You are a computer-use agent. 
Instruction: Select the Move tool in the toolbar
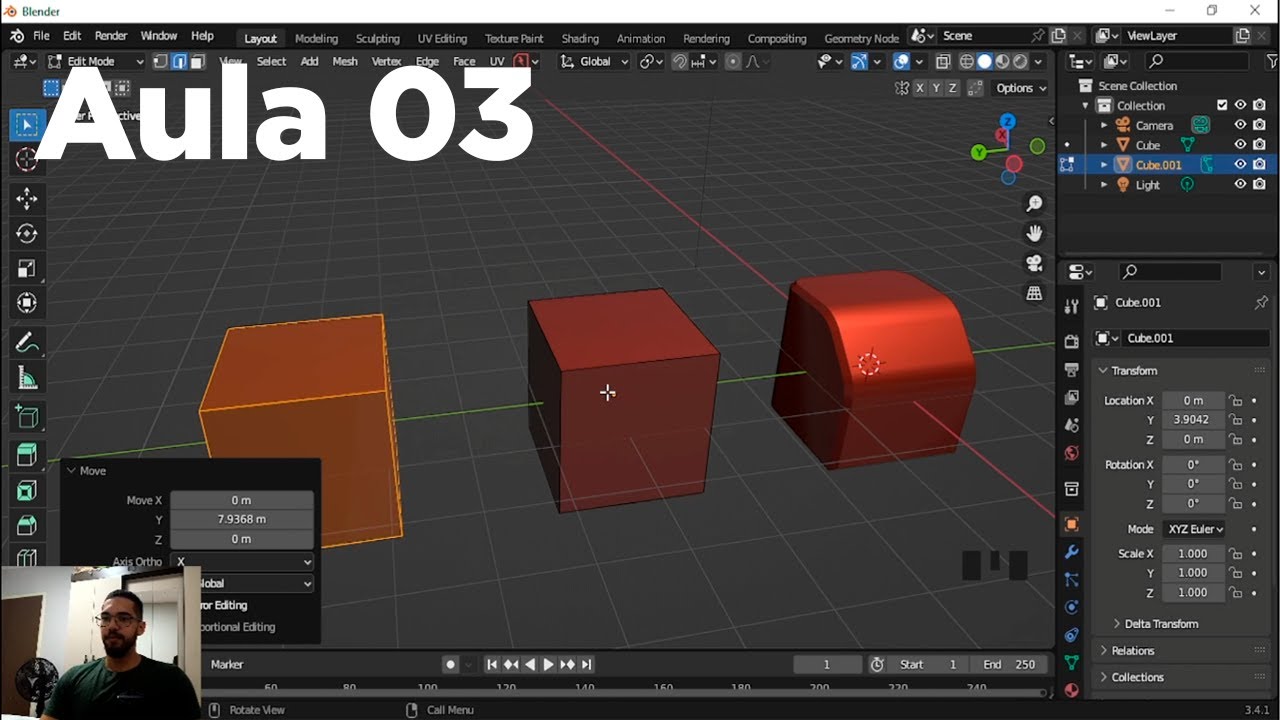27,198
